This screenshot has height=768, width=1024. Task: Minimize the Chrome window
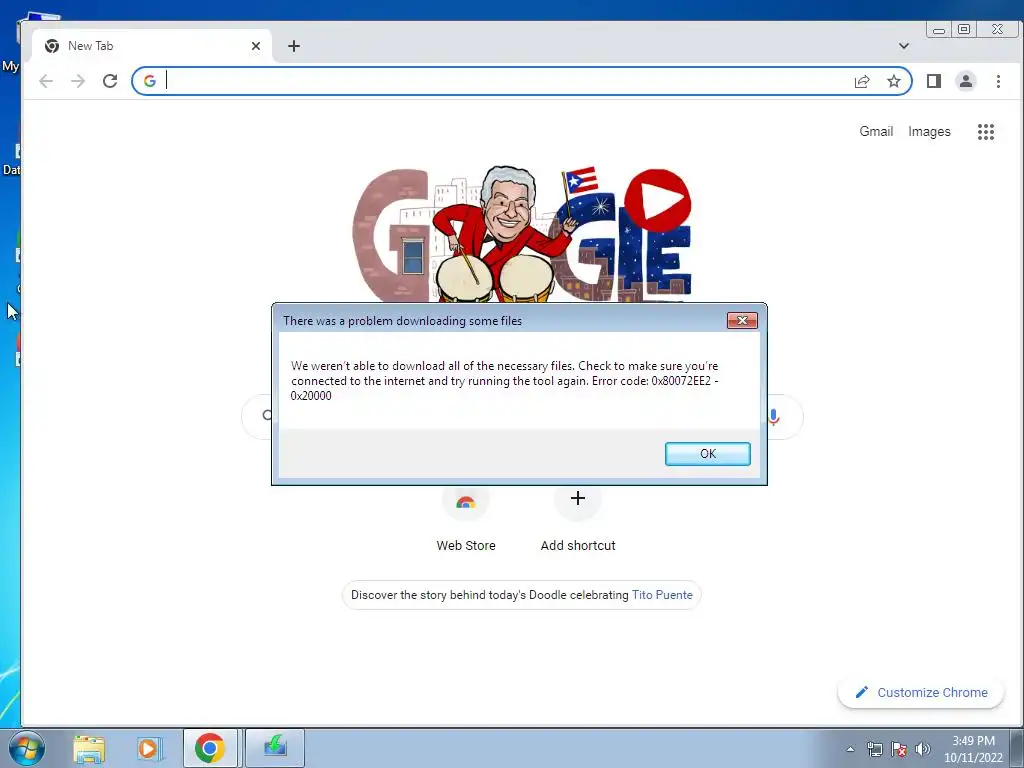pyautogui.click(x=939, y=29)
